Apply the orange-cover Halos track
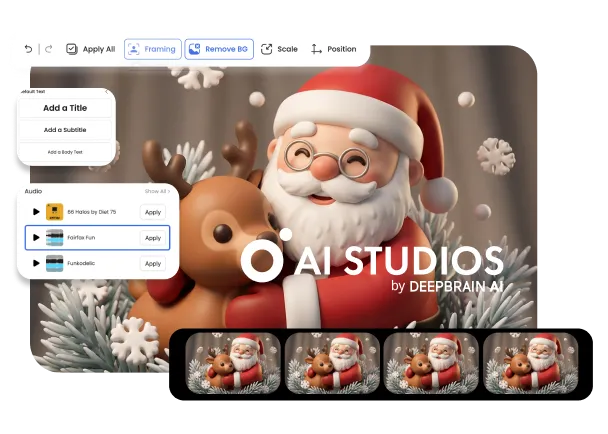The image size is (608, 434). click(153, 212)
